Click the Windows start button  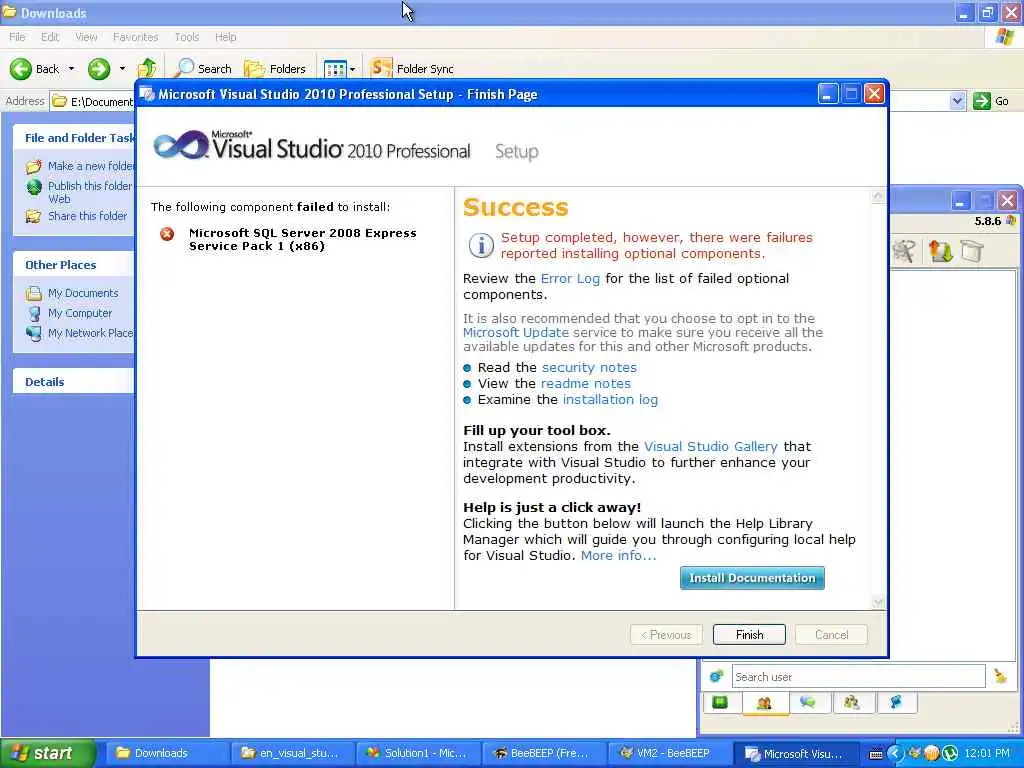[x=47, y=753]
